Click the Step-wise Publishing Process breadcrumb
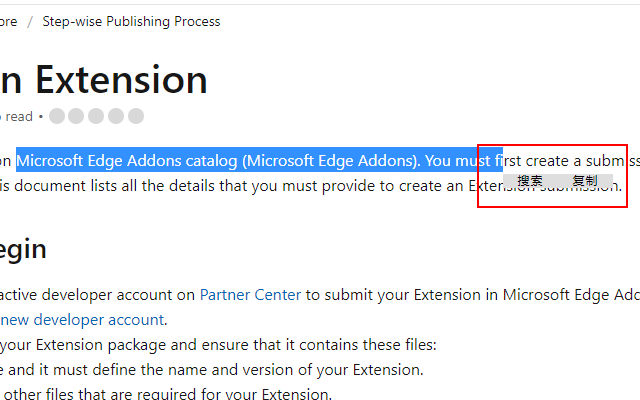Screen dimensions: 640x400 [131, 21]
